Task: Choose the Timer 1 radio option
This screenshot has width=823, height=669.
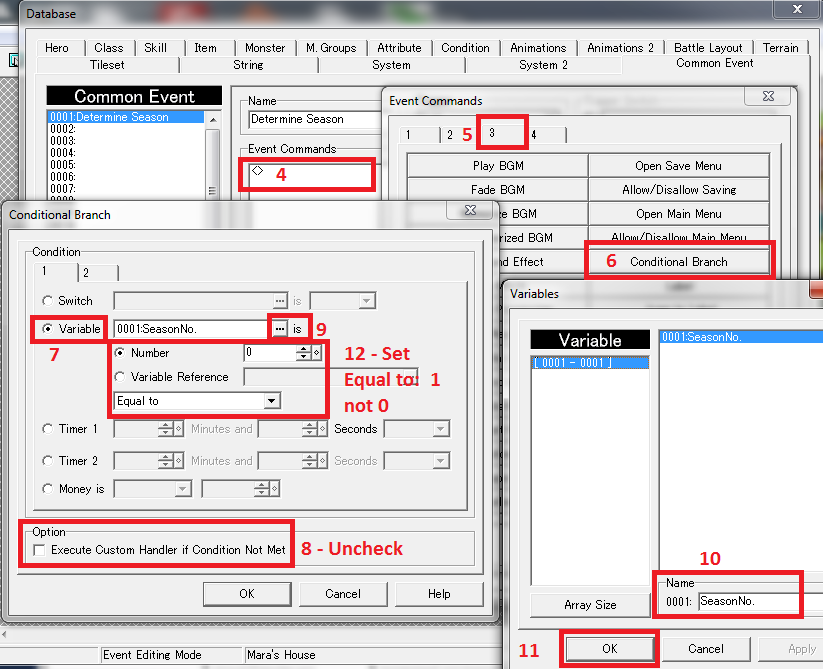Action: [48, 428]
